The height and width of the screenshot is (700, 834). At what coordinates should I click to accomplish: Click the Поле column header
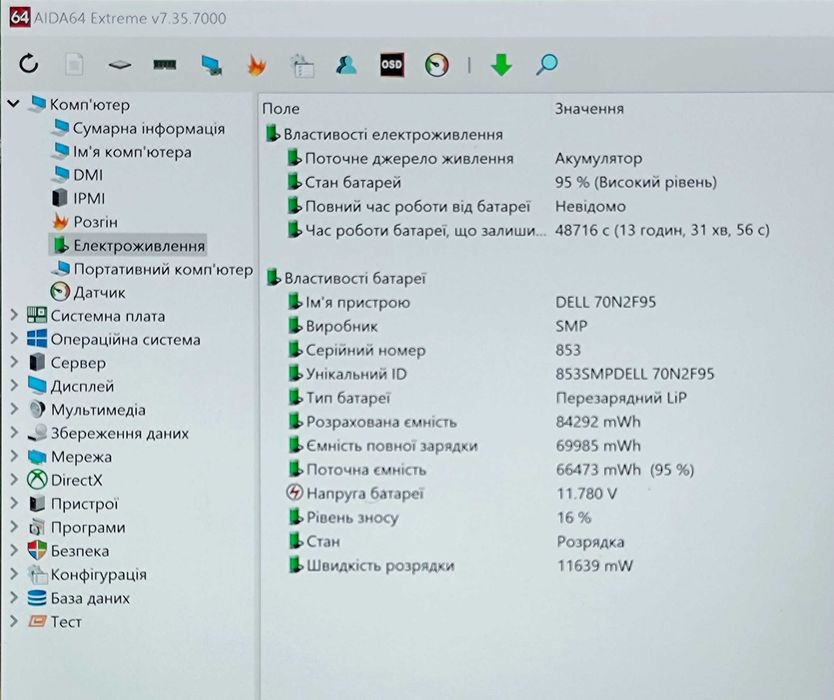[x=281, y=109]
